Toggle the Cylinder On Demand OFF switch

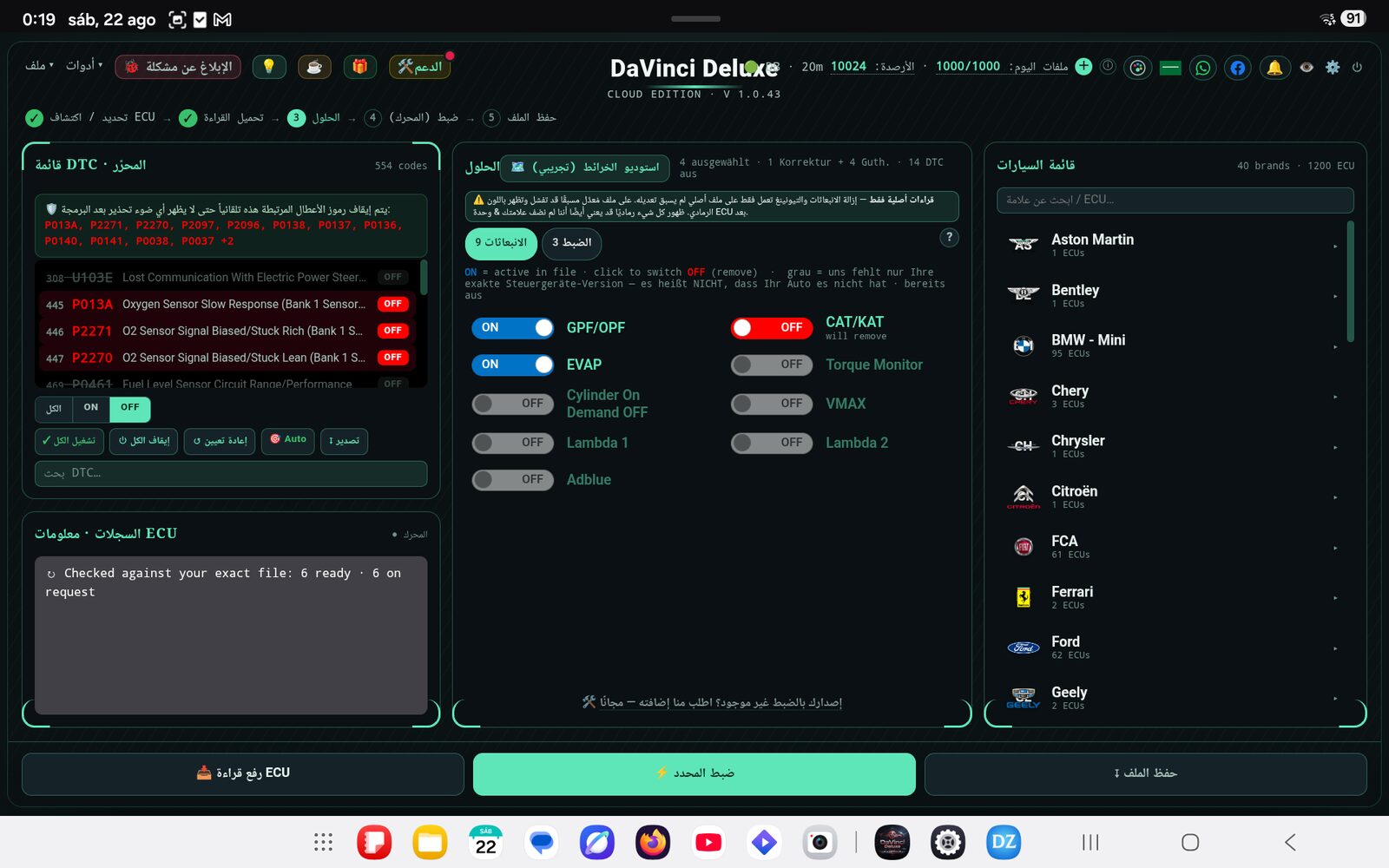click(x=513, y=404)
